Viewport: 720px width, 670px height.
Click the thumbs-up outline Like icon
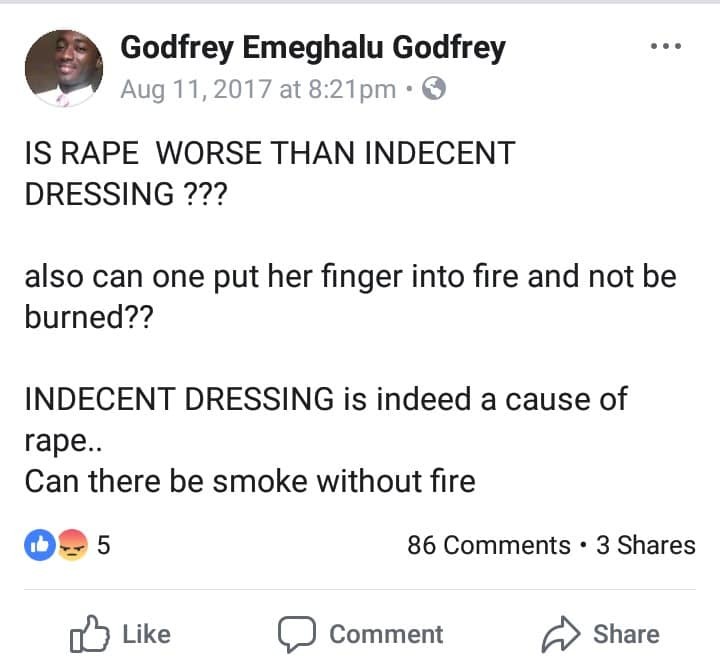click(x=89, y=633)
